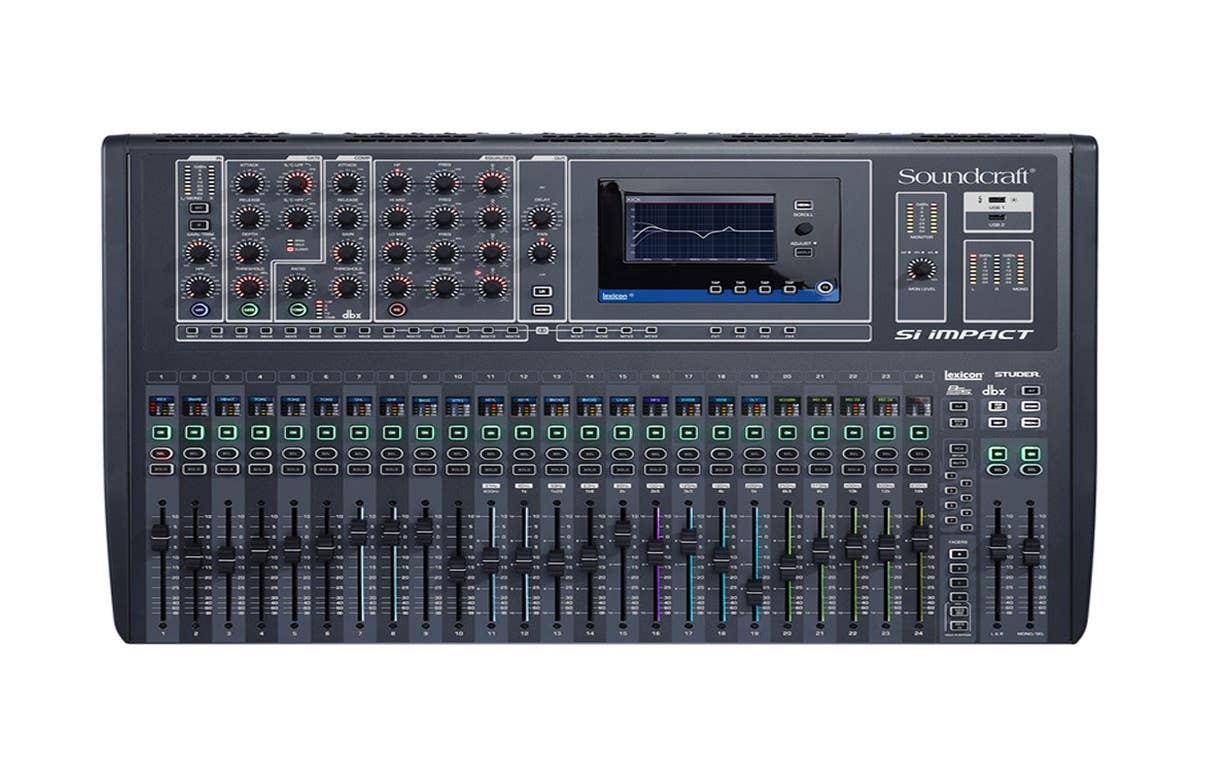Toggle the ON button for channel 12
The image size is (1215, 759).
pos(523,432)
